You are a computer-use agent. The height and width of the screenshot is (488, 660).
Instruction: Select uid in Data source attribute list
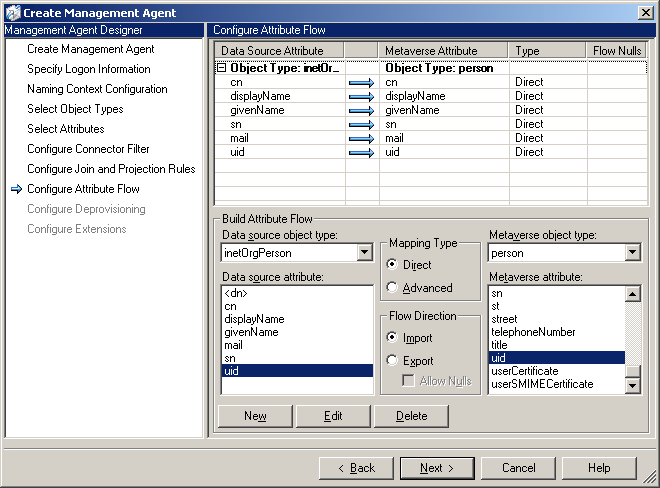297,371
